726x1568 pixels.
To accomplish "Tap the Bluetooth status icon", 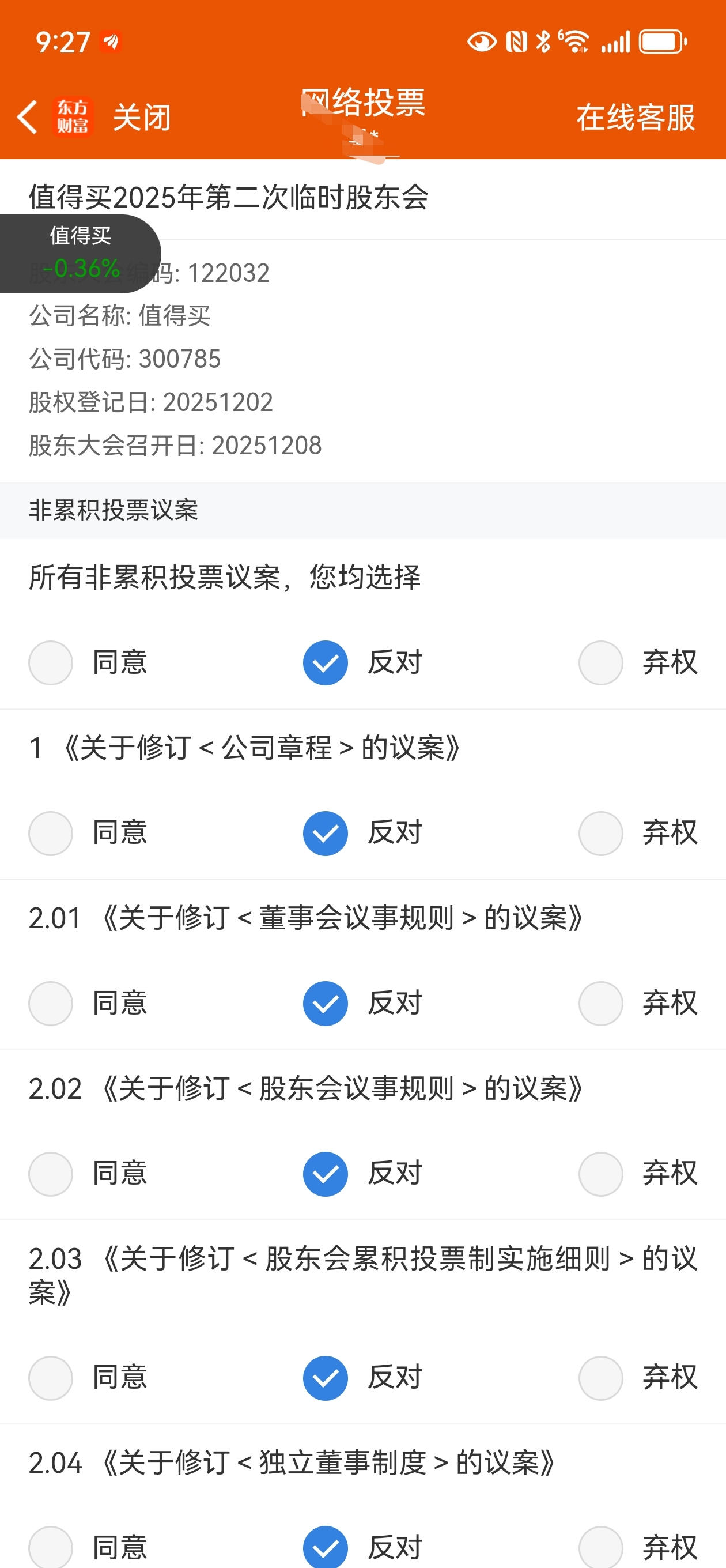I will point(543,42).
